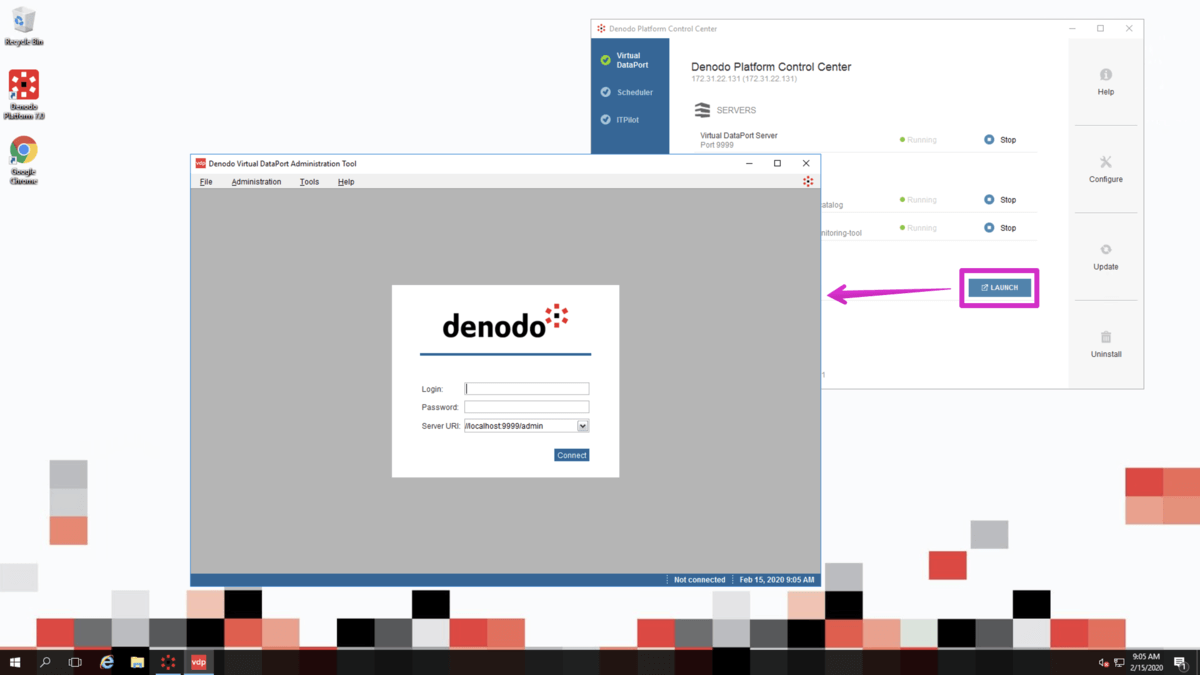1200x675 pixels.
Task: Click the Denodo logo icon in menu bar
Action: (x=808, y=182)
